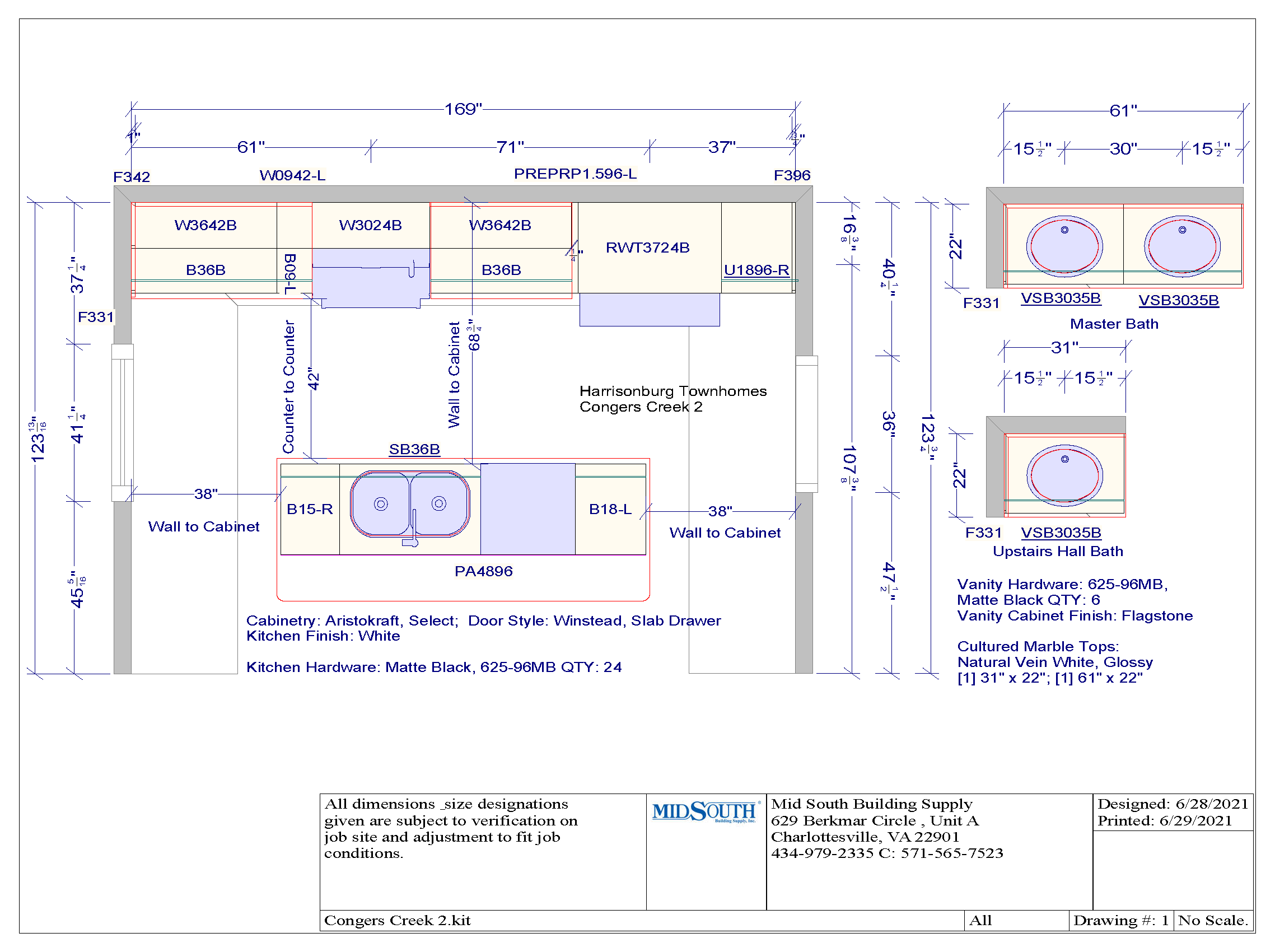The height and width of the screenshot is (952, 1275).
Task: Click the B18-L base cabinet
Action: click(x=610, y=510)
